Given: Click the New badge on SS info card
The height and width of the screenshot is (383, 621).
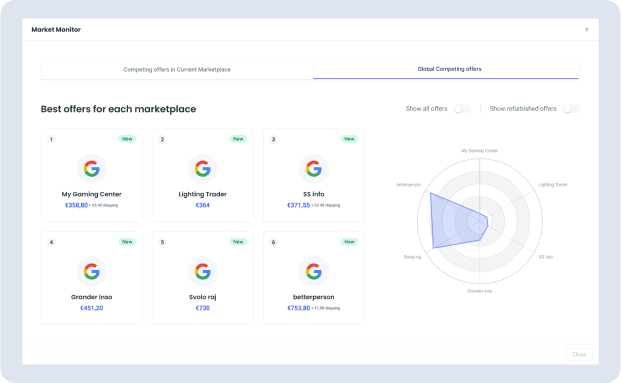Looking at the screenshot, I should pos(349,139).
